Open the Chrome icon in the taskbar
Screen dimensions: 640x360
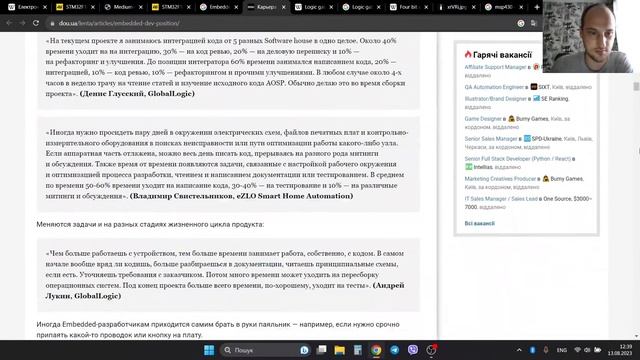point(376,350)
